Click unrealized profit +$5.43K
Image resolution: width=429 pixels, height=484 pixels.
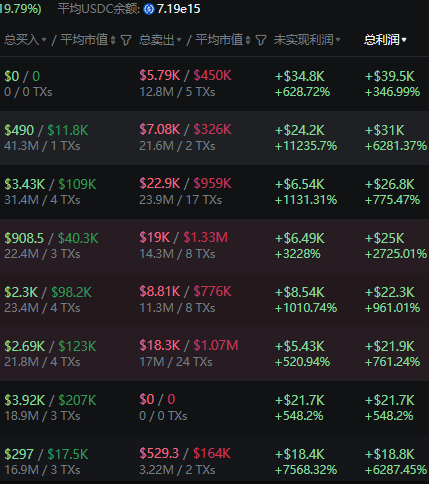pos(300,346)
